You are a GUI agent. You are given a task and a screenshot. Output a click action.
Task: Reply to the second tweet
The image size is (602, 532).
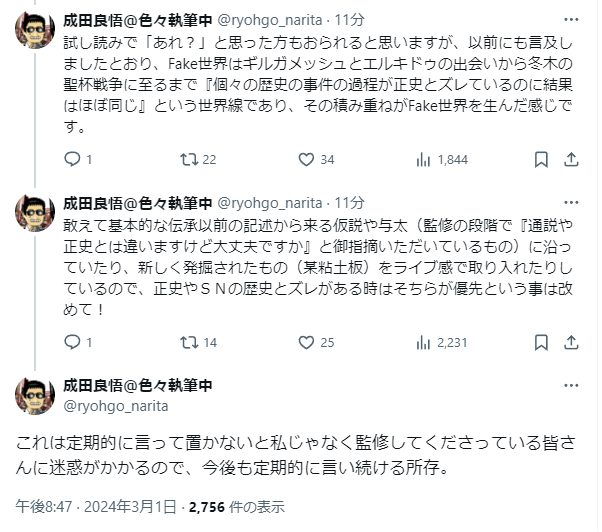point(72,342)
